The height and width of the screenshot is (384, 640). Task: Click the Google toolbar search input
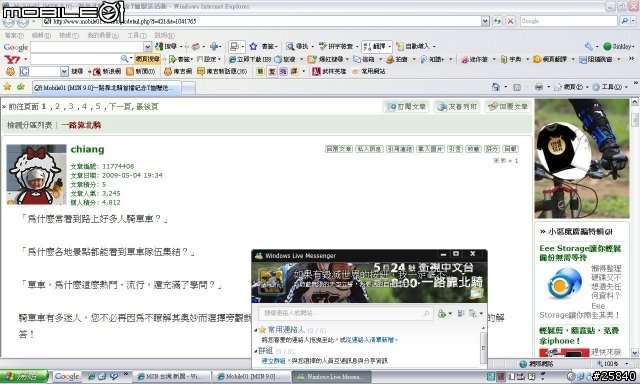[87, 47]
